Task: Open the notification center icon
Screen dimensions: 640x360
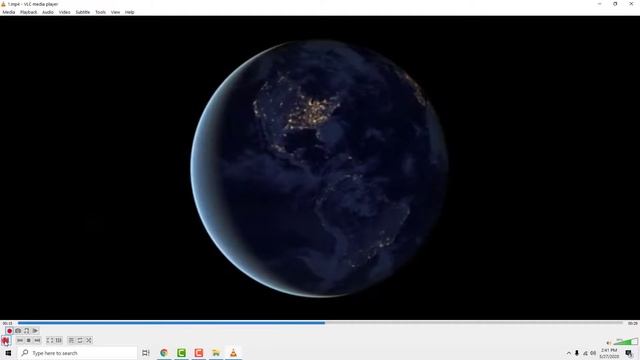Action: point(629,353)
